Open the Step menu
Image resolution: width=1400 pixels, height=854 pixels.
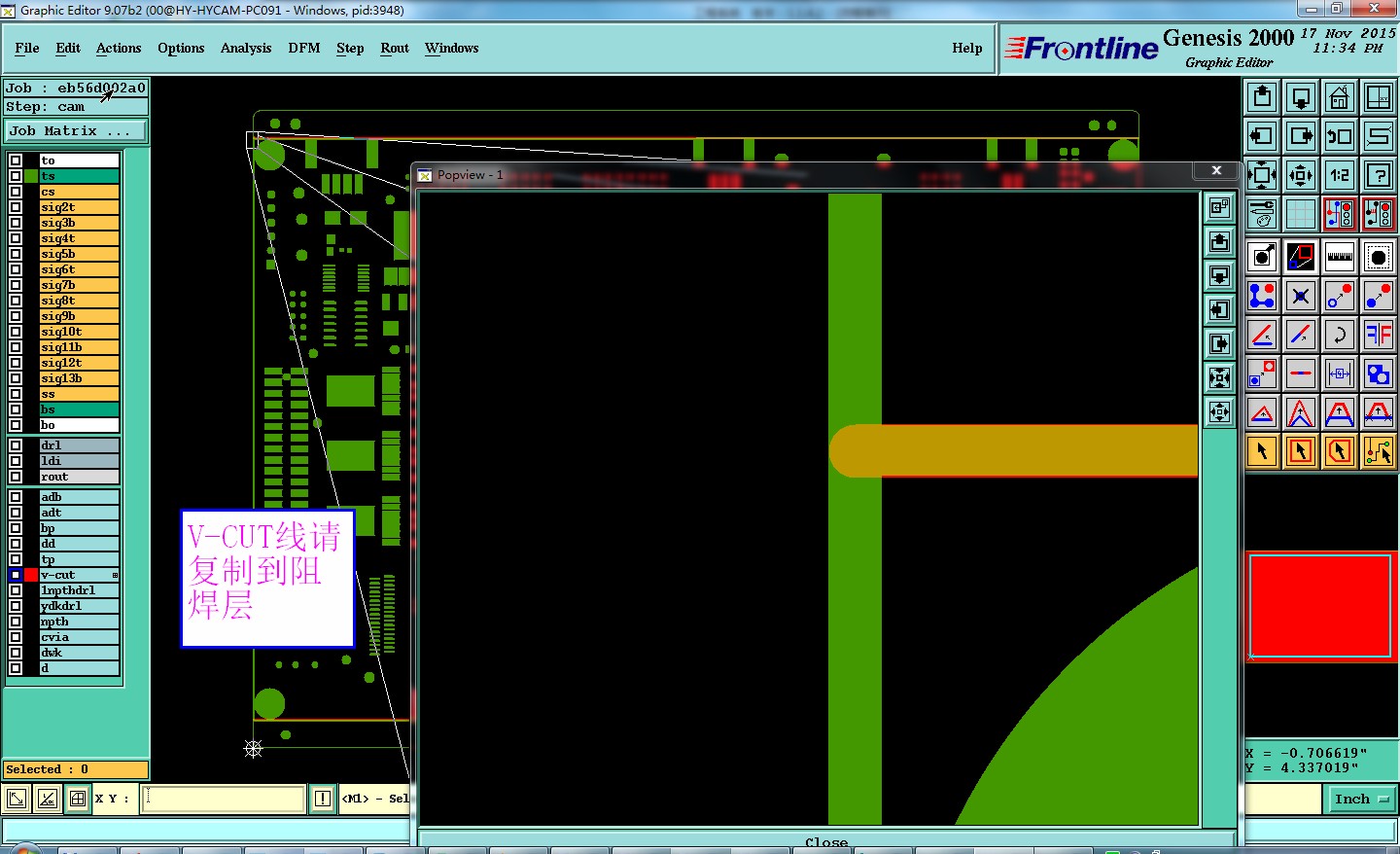(350, 48)
